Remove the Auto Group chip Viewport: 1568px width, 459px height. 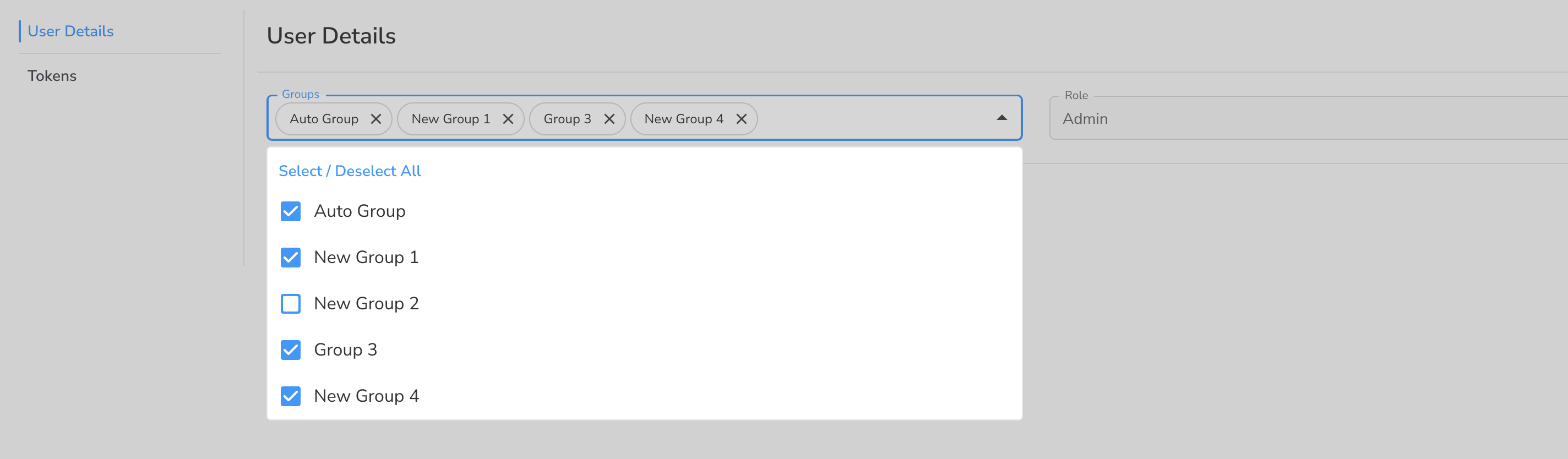(x=376, y=119)
